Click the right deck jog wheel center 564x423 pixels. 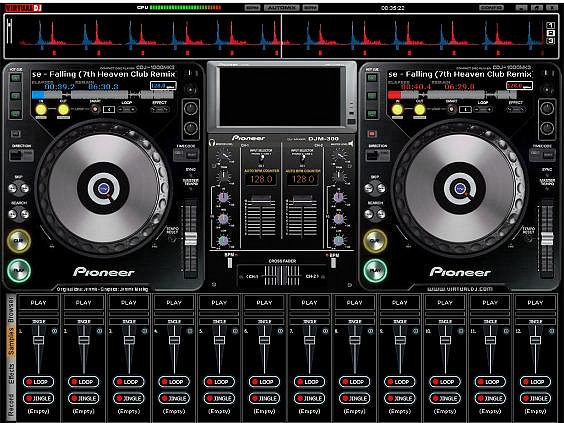pos(460,188)
